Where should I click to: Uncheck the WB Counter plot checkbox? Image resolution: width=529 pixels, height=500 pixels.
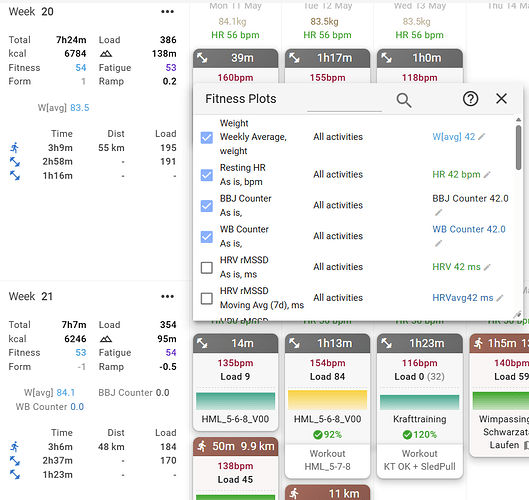pos(207,237)
